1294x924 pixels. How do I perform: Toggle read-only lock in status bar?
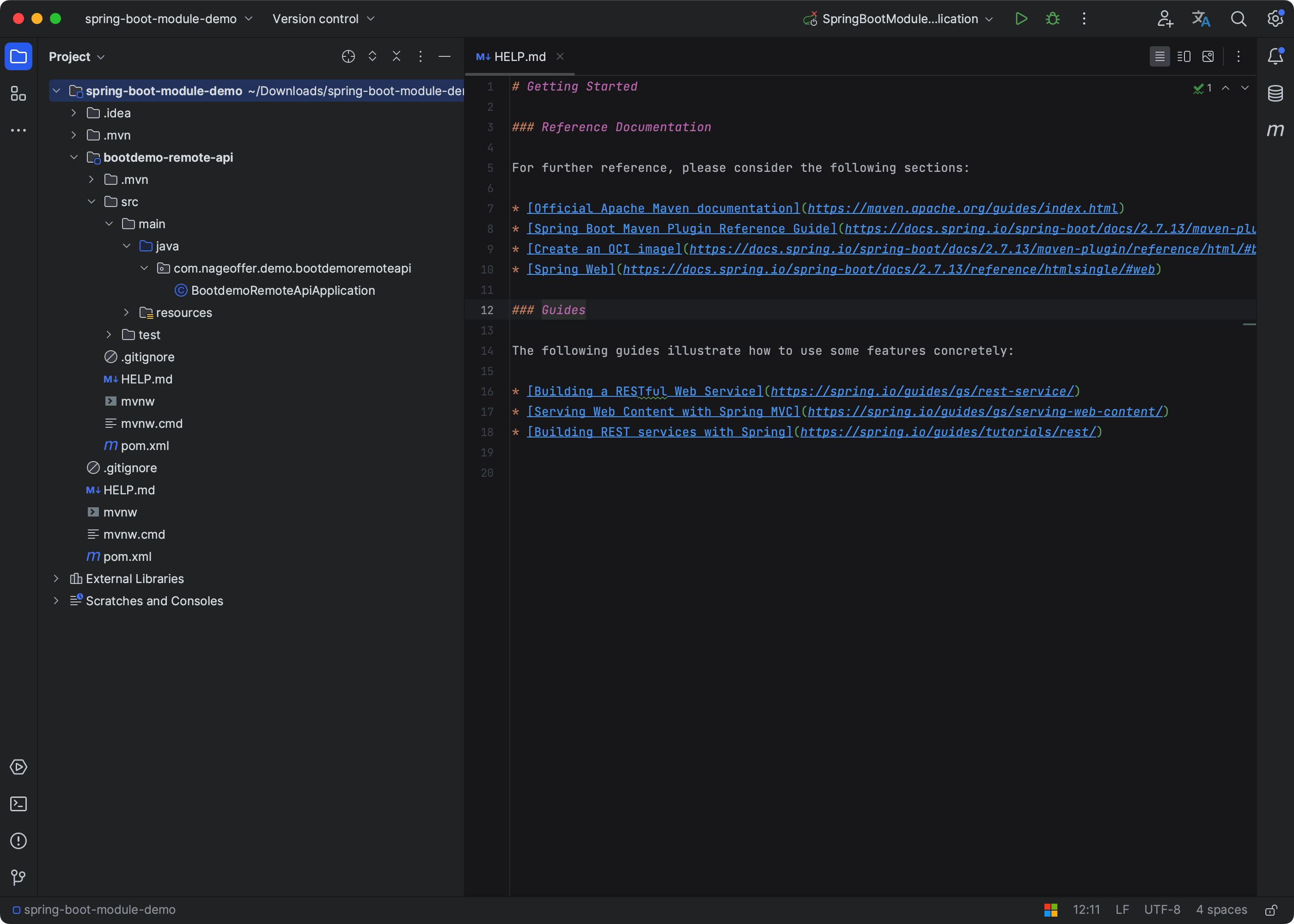pos(1271,910)
